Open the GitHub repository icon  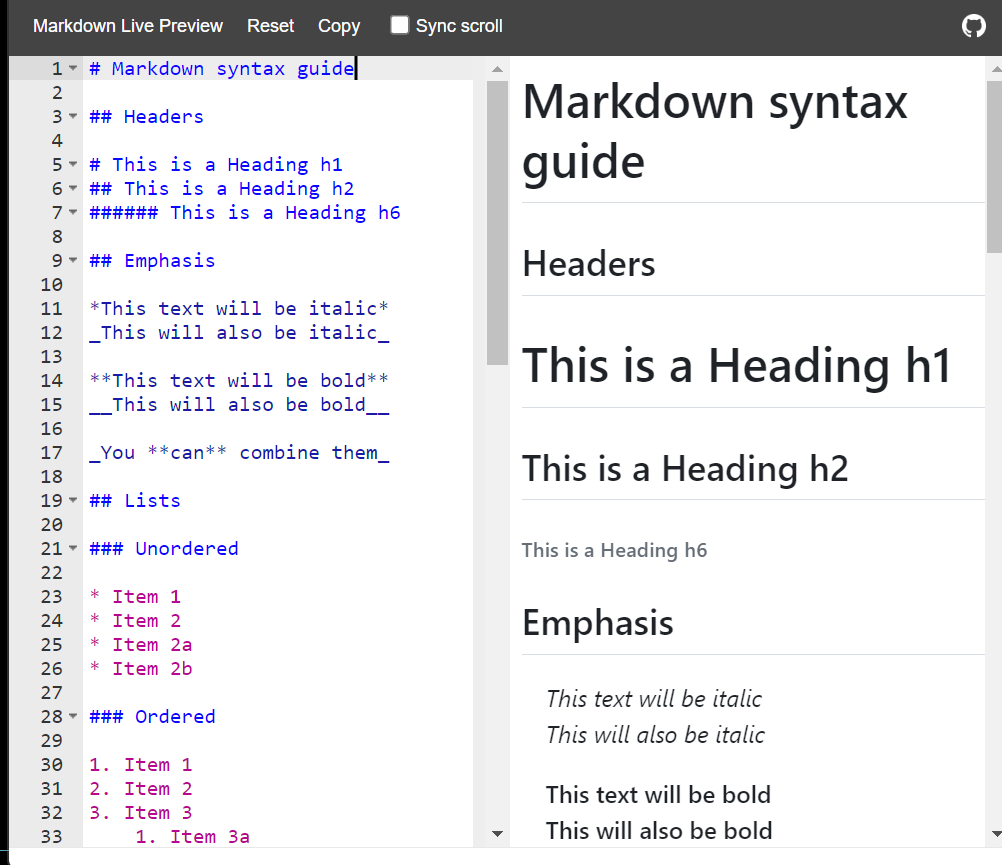pos(973,26)
